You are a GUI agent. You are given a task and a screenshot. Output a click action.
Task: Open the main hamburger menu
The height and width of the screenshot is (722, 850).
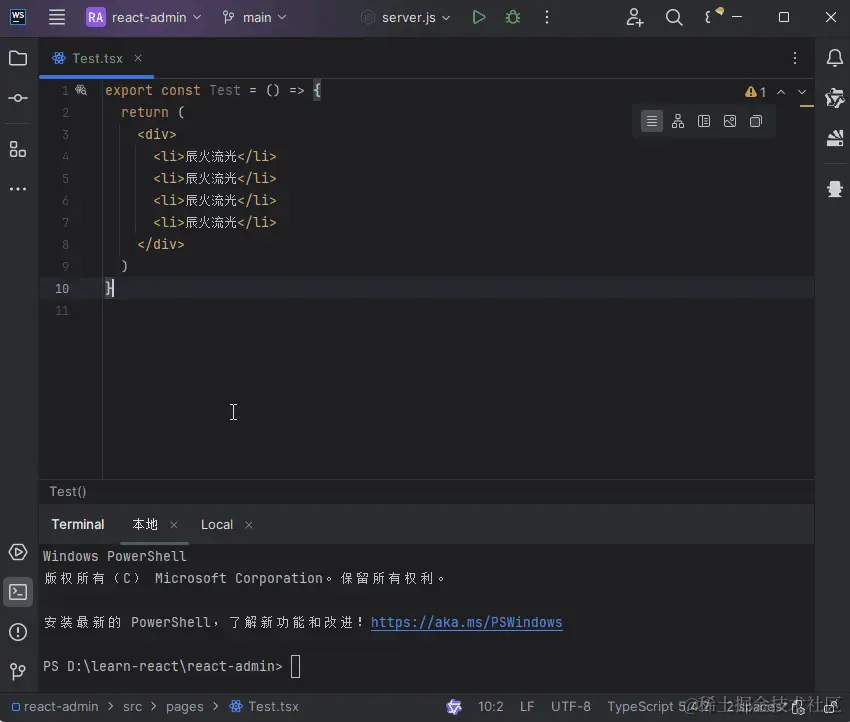pyautogui.click(x=57, y=17)
